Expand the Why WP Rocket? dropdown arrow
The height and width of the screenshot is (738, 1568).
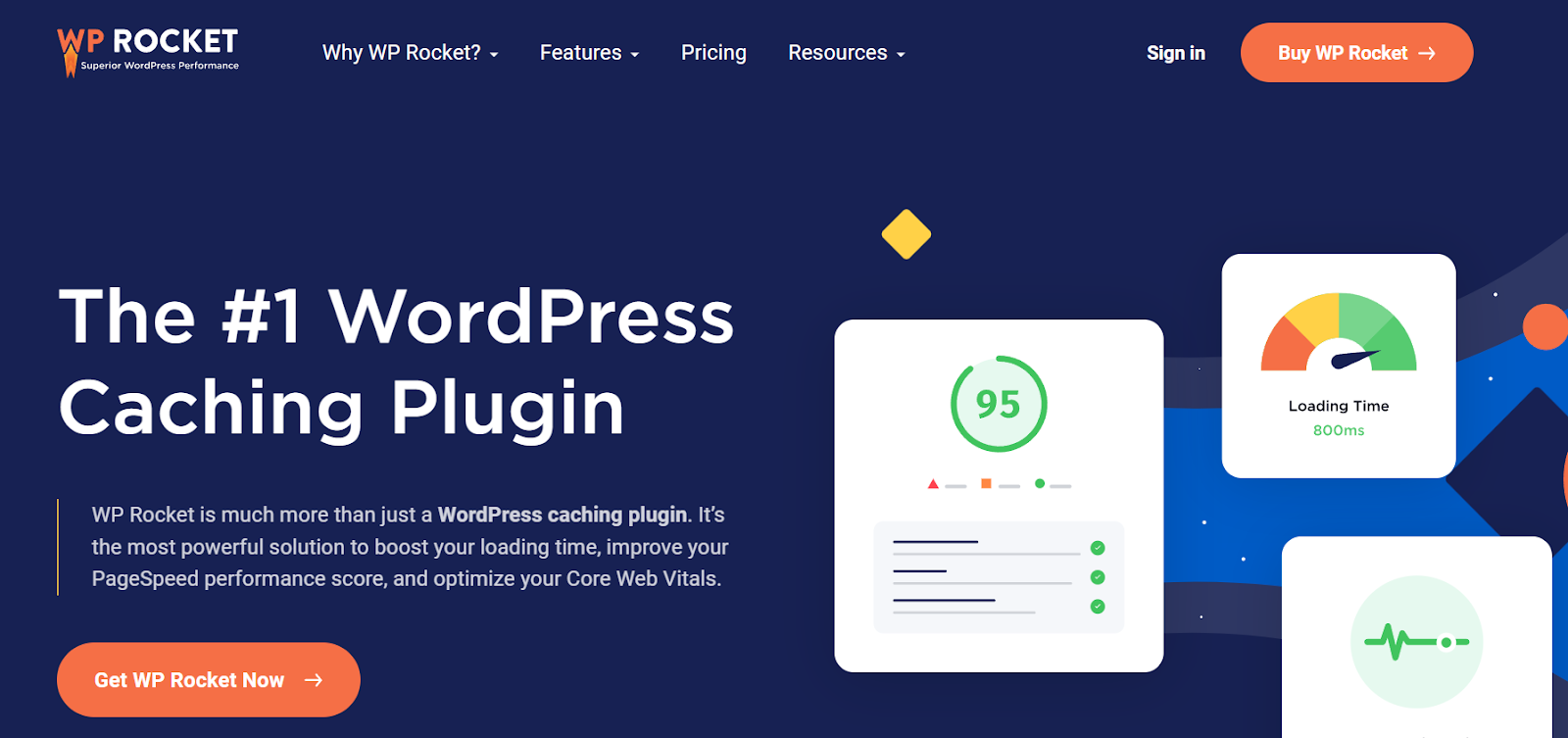click(x=494, y=55)
